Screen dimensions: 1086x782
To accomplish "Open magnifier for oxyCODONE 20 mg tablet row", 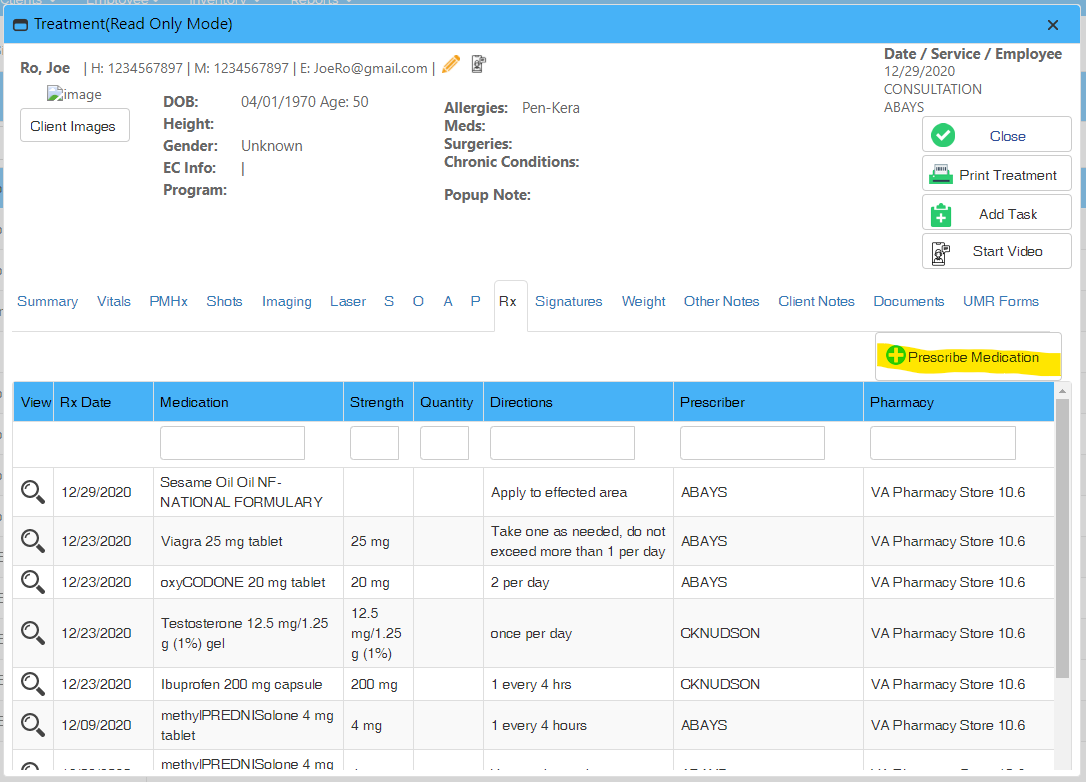I will [33, 582].
